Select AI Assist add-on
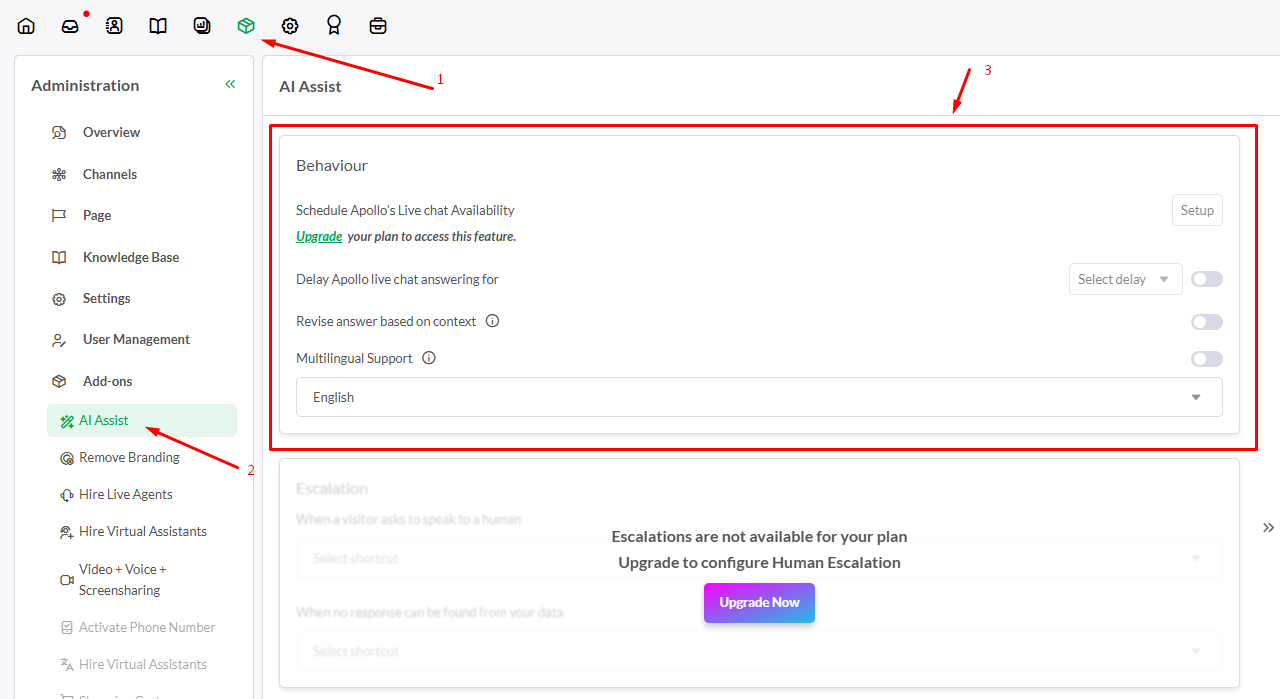This screenshot has width=1280, height=699. 142,421
